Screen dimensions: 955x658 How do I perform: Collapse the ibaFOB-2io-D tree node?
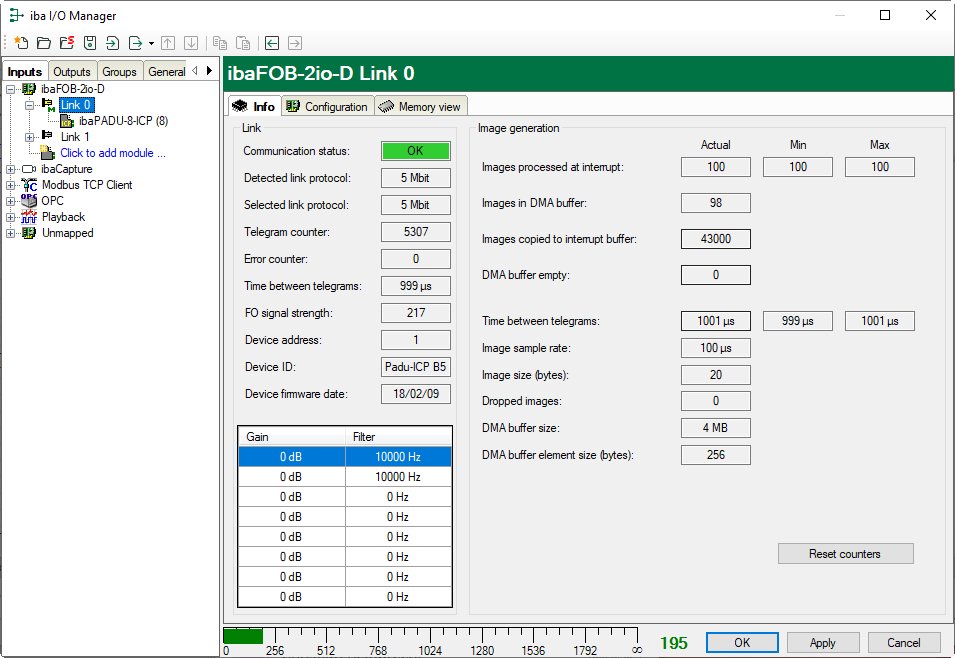(10, 89)
